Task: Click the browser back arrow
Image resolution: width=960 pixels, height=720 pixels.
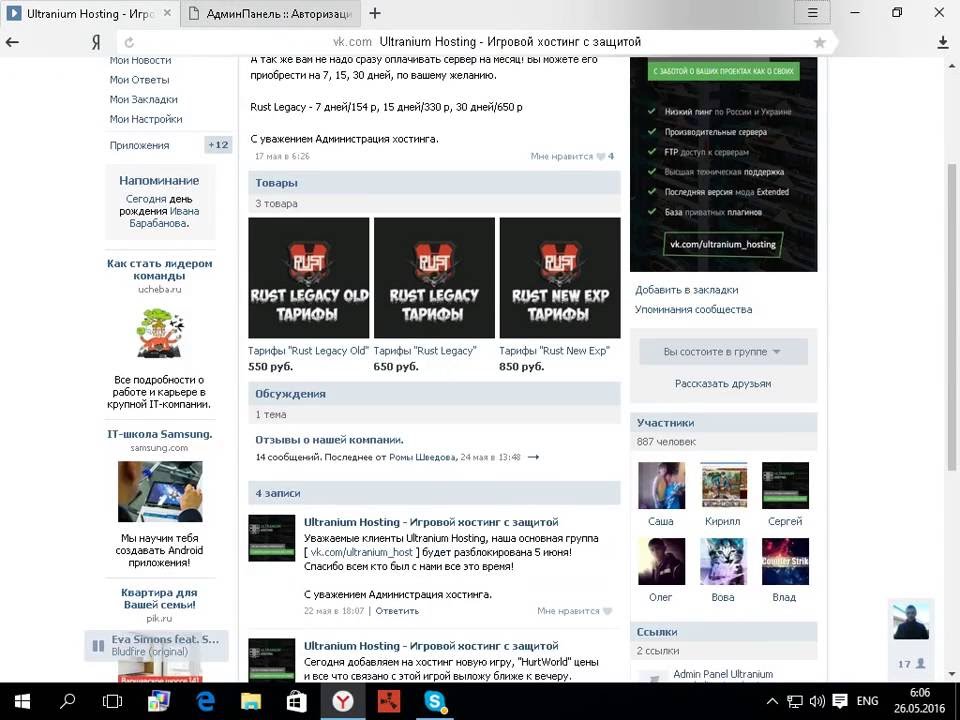Action: pyautogui.click(x=12, y=42)
